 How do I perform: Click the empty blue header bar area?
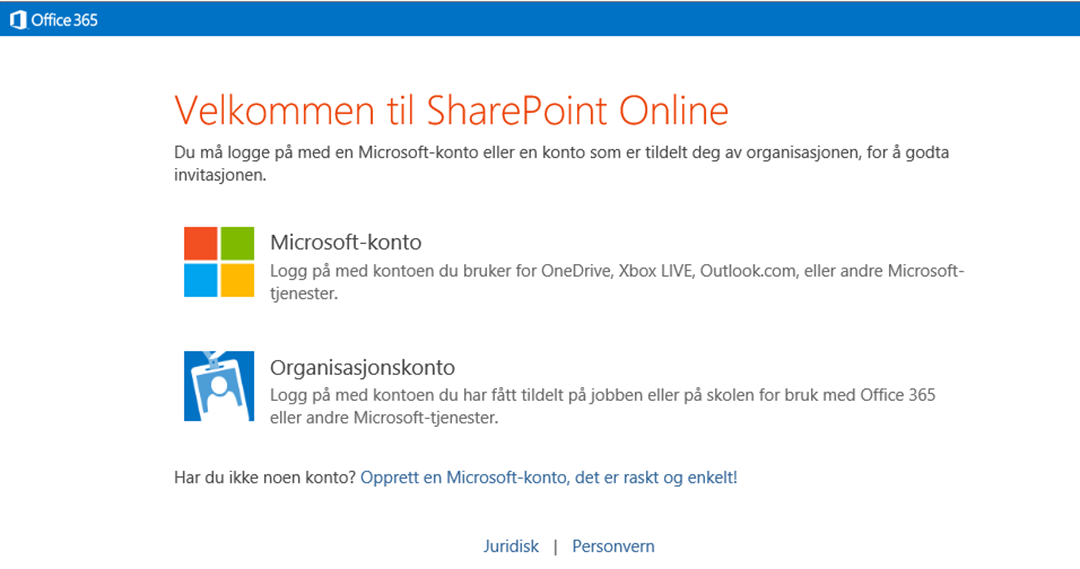pos(600,19)
